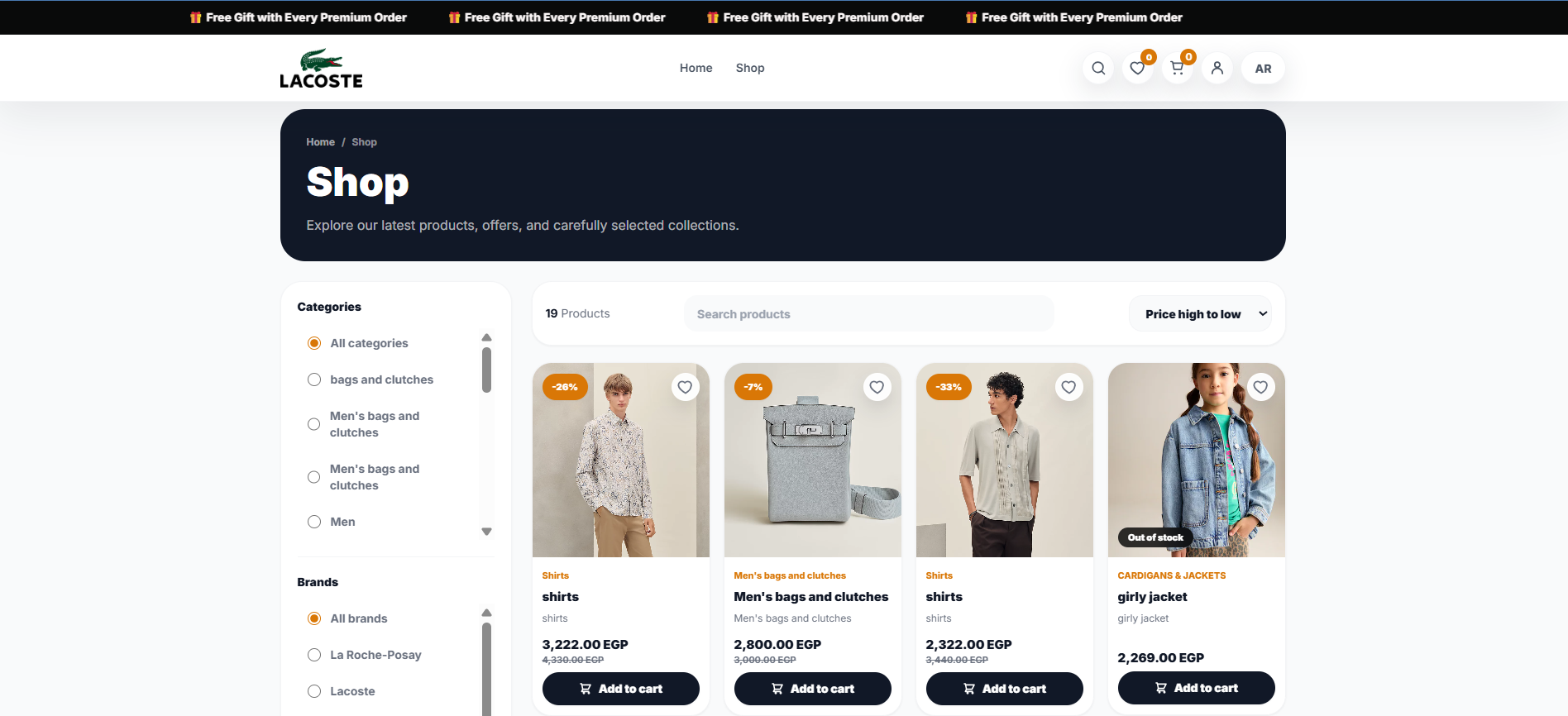Select the first Men's bags and clutches radio
The height and width of the screenshot is (716, 1568).
(x=314, y=424)
